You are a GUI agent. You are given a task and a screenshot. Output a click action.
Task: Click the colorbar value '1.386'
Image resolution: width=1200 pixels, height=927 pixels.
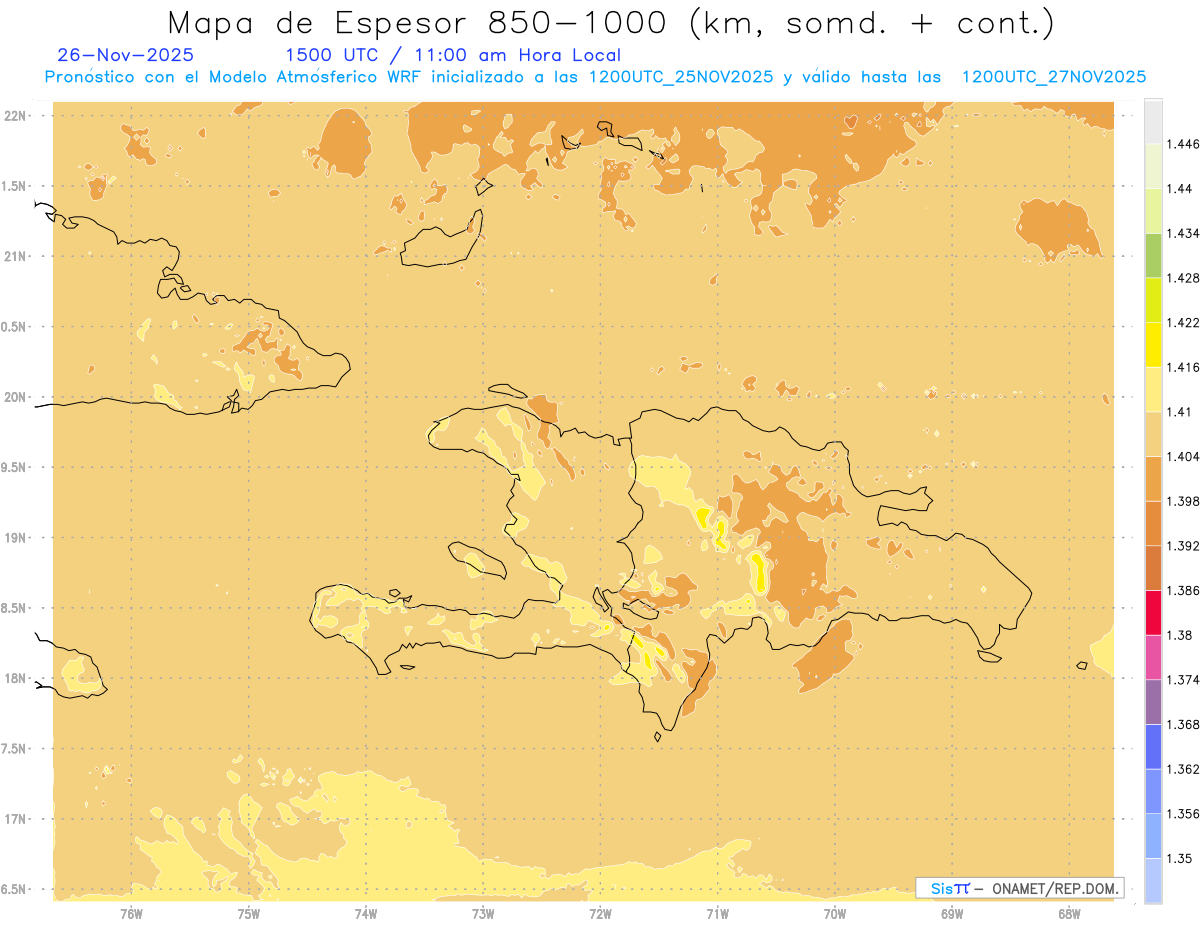[1183, 590]
